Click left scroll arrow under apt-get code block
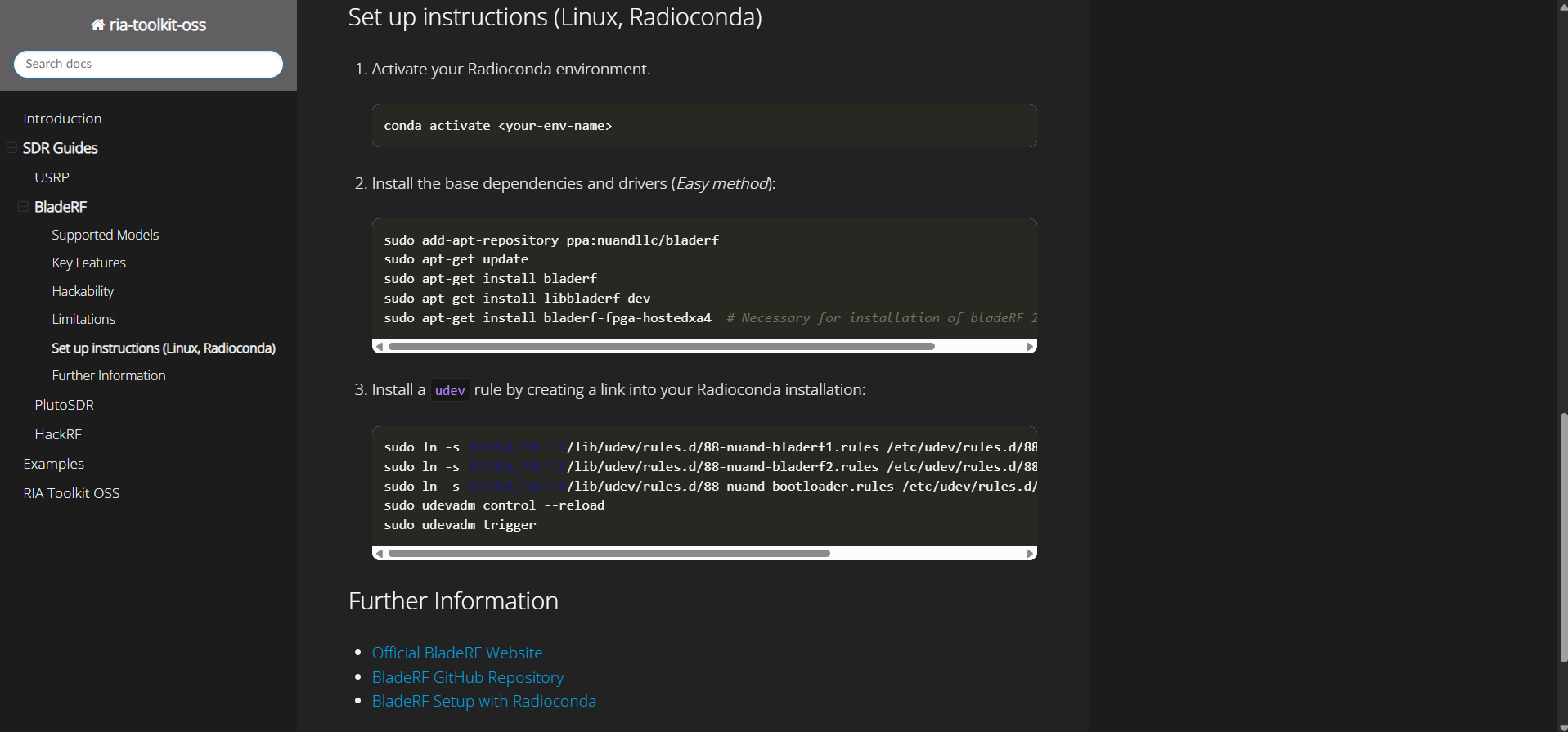 point(380,347)
